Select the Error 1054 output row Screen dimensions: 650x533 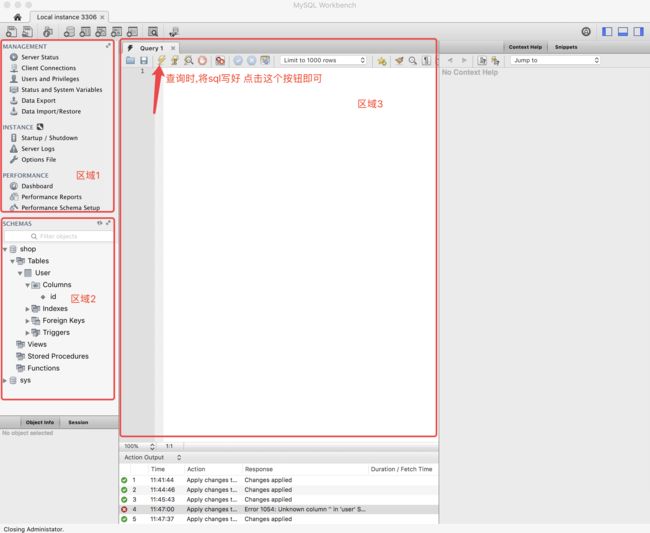pyautogui.click(x=279, y=509)
